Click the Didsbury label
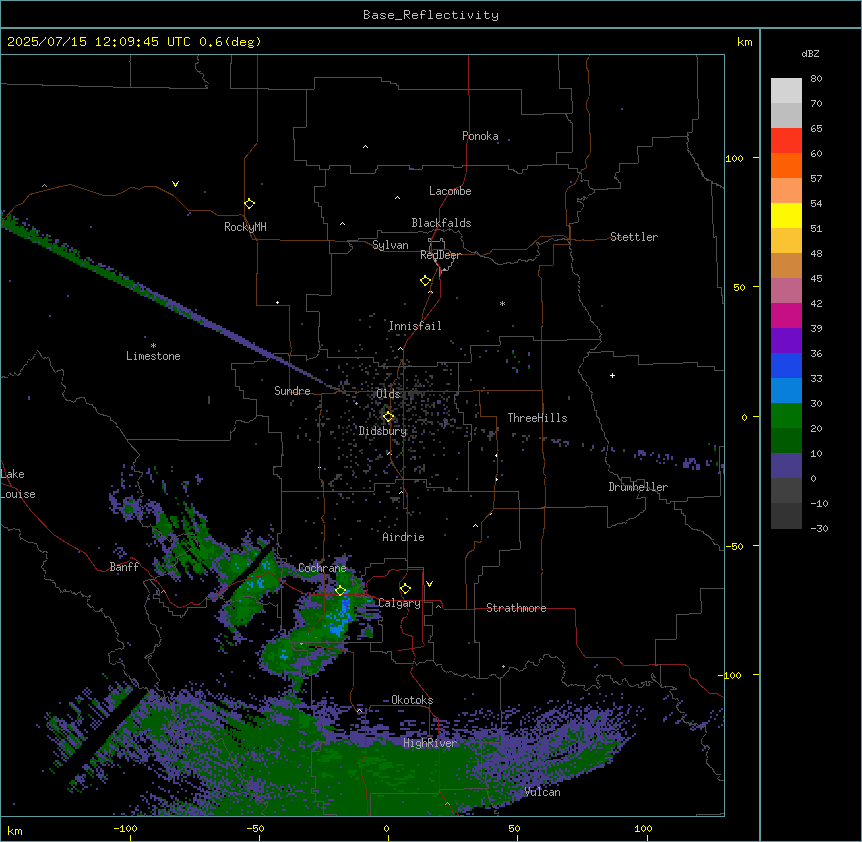The image size is (862, 842). click(383, 431)
